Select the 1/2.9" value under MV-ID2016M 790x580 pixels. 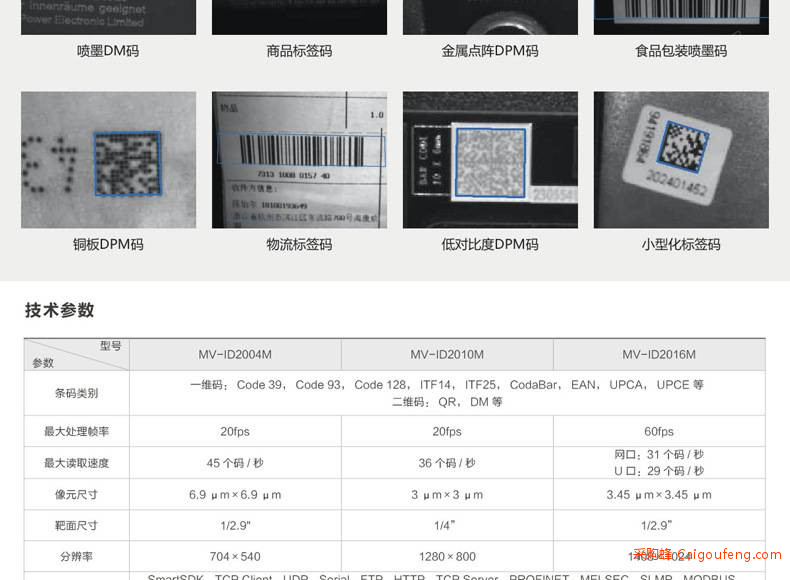656,526
